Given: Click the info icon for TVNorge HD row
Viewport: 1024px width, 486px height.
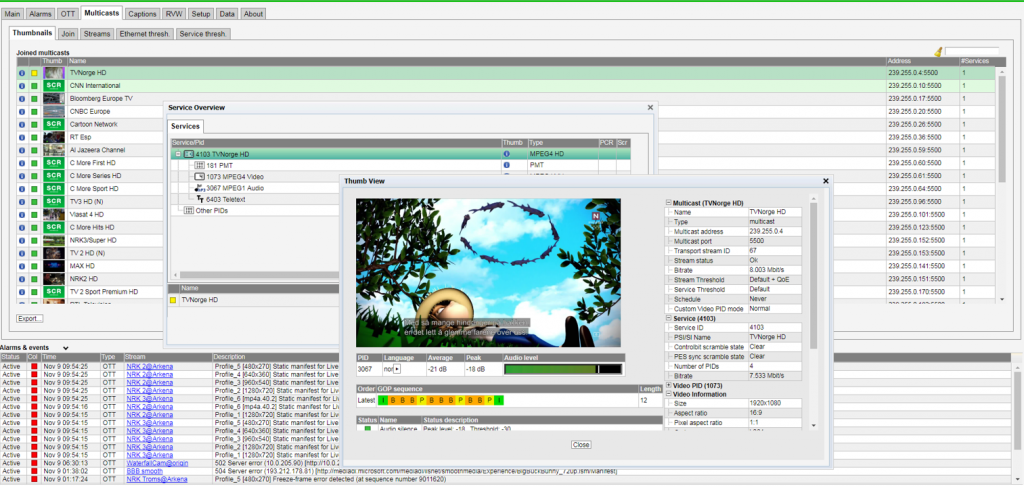Looking at the screenshot, I should (x=21, y=73).
